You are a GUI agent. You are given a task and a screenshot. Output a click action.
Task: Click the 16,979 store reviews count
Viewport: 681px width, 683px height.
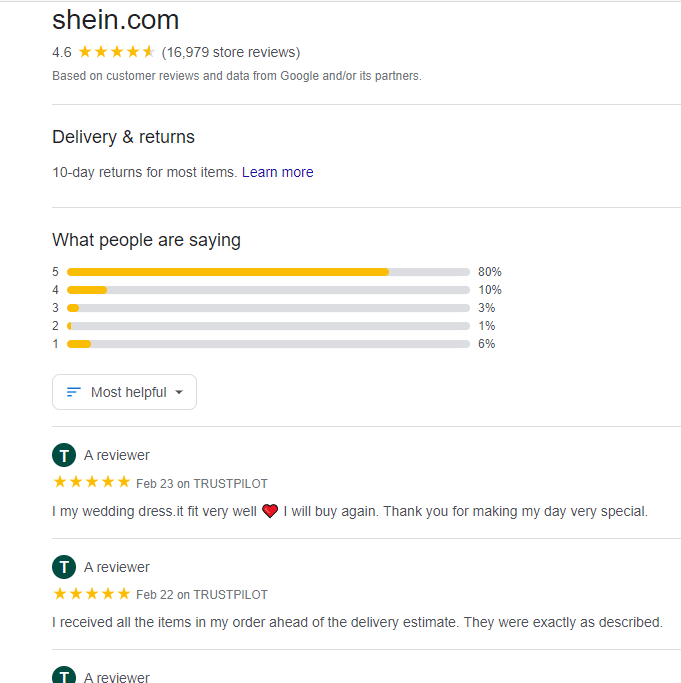click(231, 52)
